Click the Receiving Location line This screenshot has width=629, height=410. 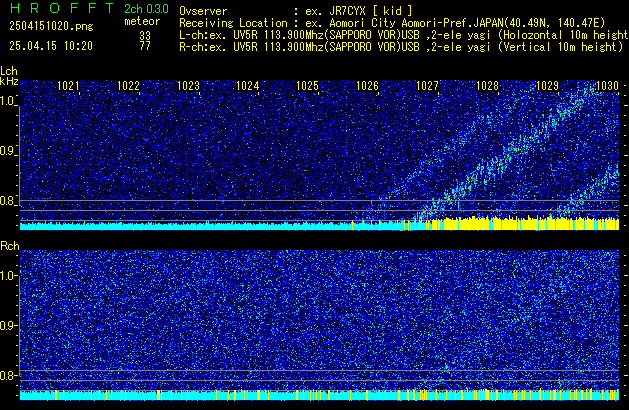pyautogui.click(x=392, y=23)
